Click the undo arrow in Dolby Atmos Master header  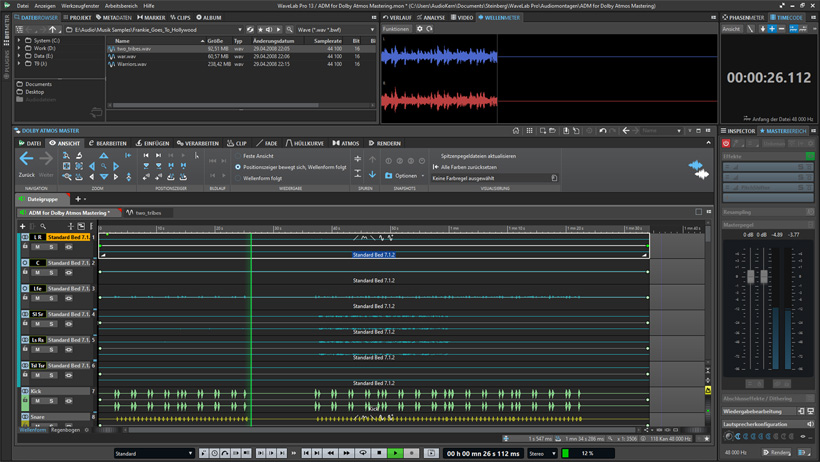pyautogui.click(x=602, y=131)
